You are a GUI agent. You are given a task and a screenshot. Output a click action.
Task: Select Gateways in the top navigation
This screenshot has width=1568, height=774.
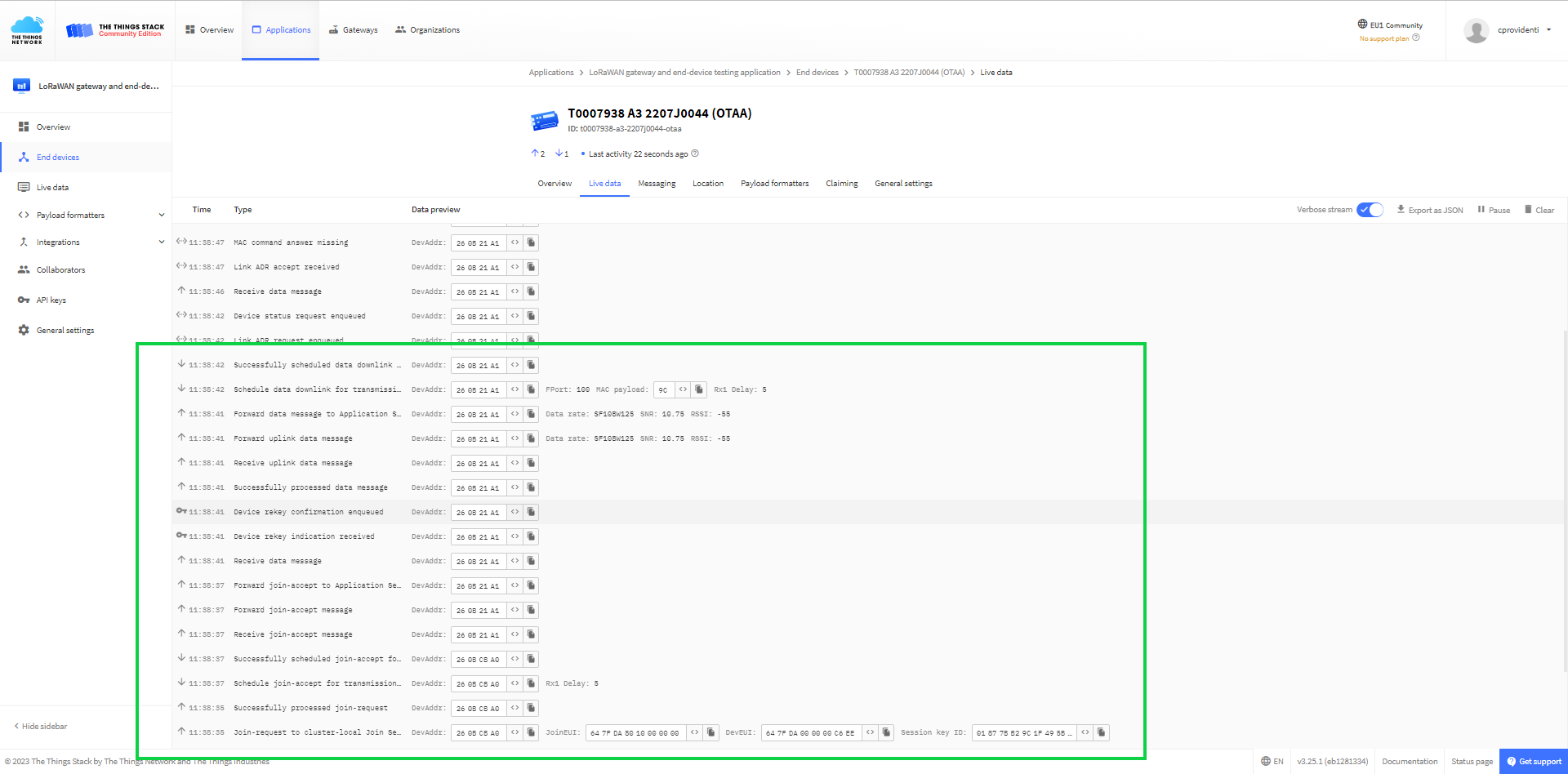pos(354,29)
